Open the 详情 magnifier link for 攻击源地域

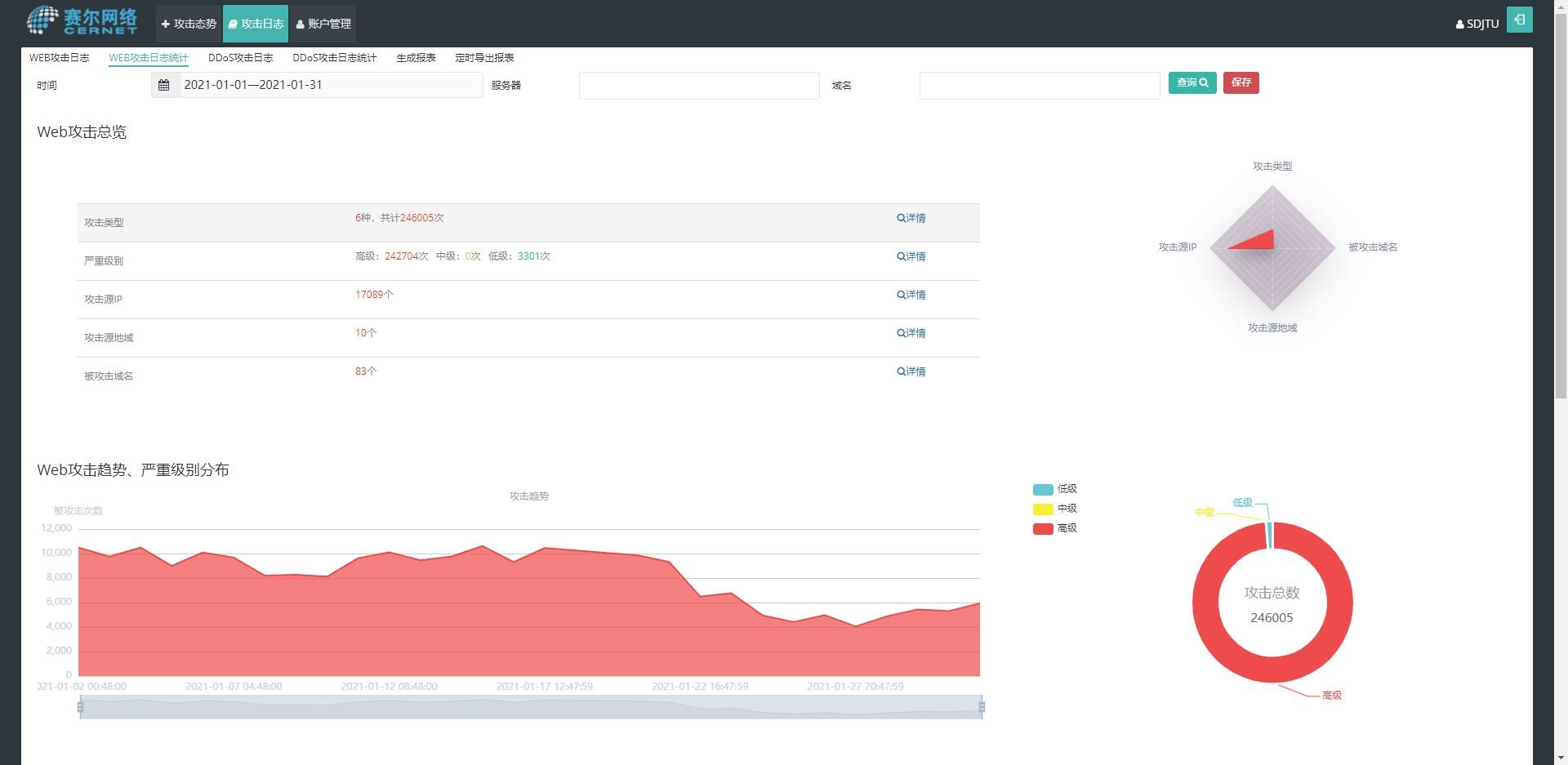911,333
